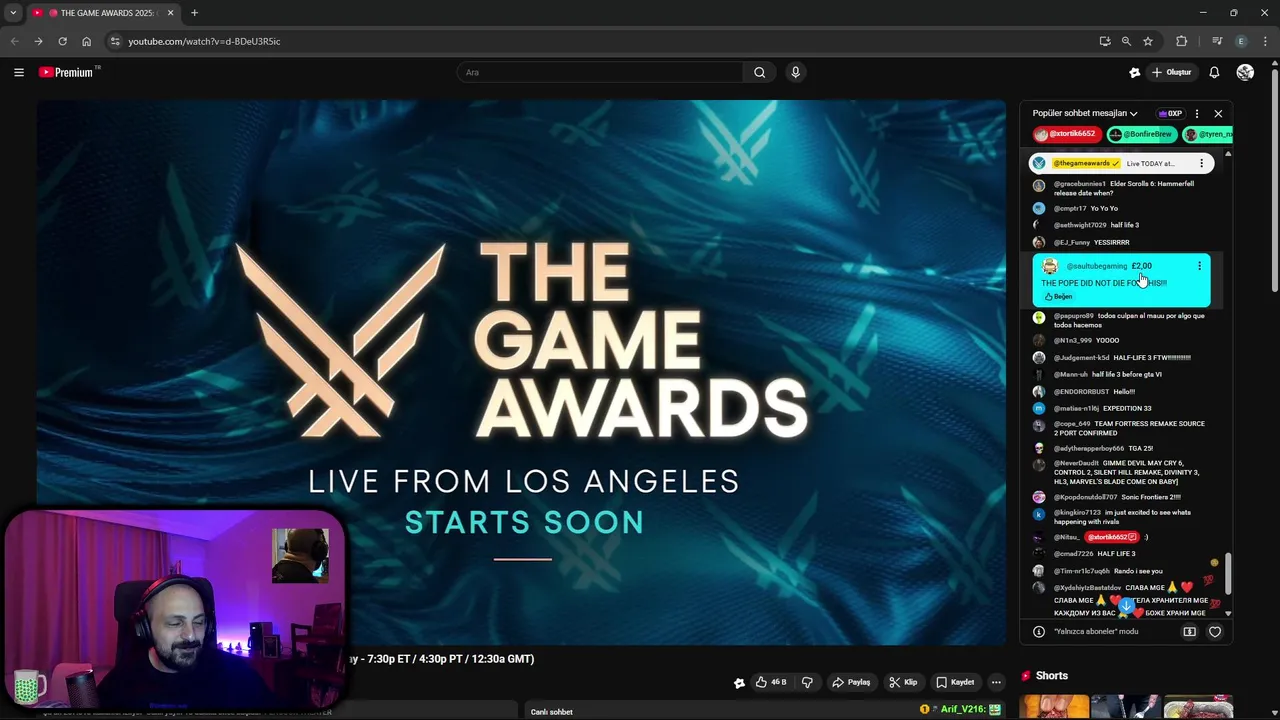Click @Kpopdonutdol707 Sonic Frontiers message
The image size is (1280, 720).
[x=1117, y=497]
